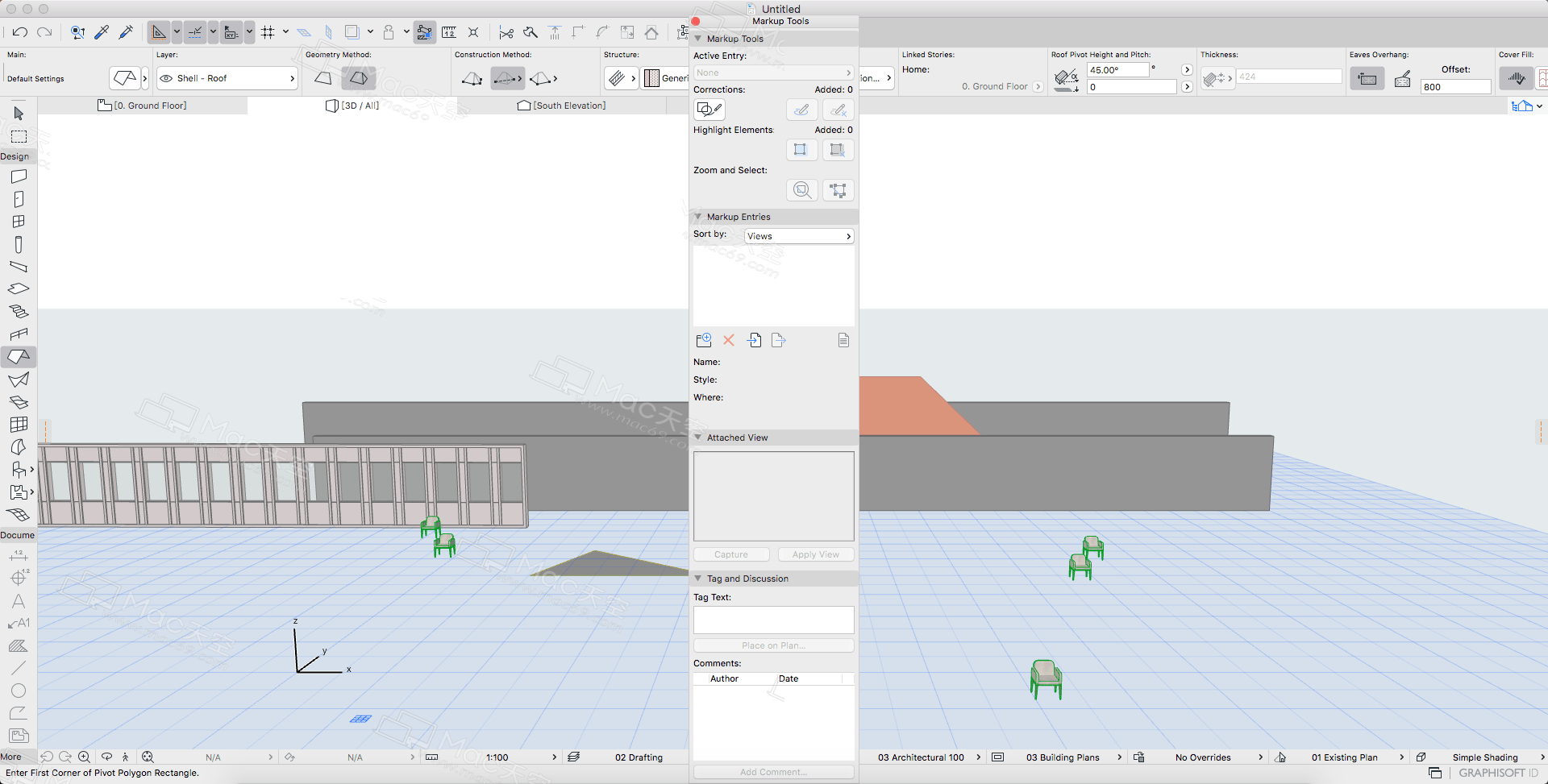Switch to 0. Ground Floor tab

[143, 106]
